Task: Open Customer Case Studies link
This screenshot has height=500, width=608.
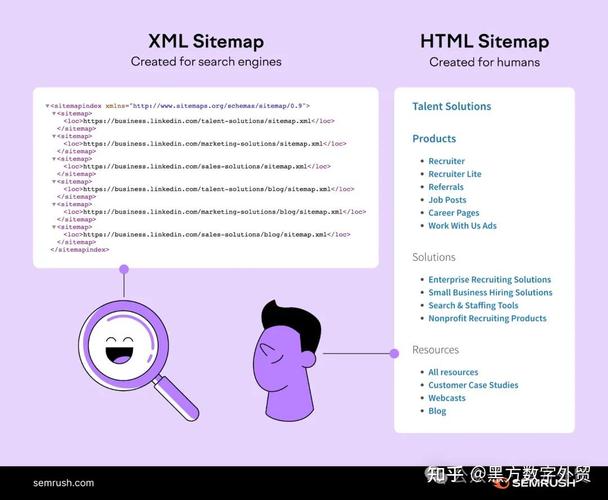Action: pyautogui.click(x=473, y=385)
